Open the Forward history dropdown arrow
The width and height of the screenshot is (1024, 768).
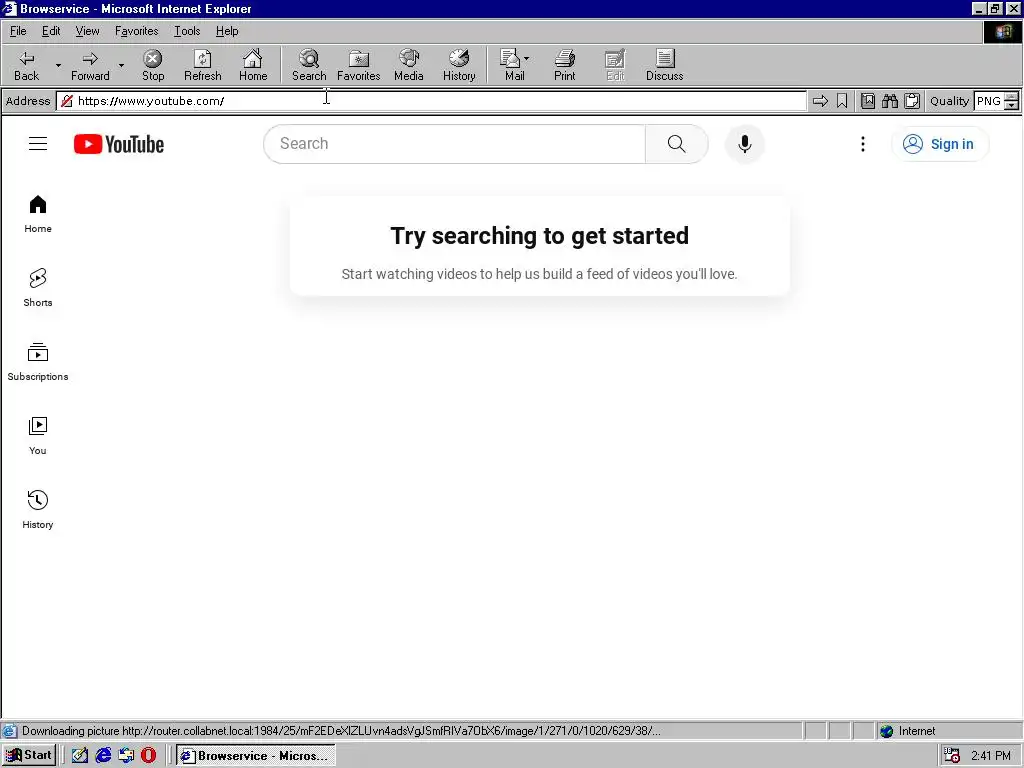[121, 65]
